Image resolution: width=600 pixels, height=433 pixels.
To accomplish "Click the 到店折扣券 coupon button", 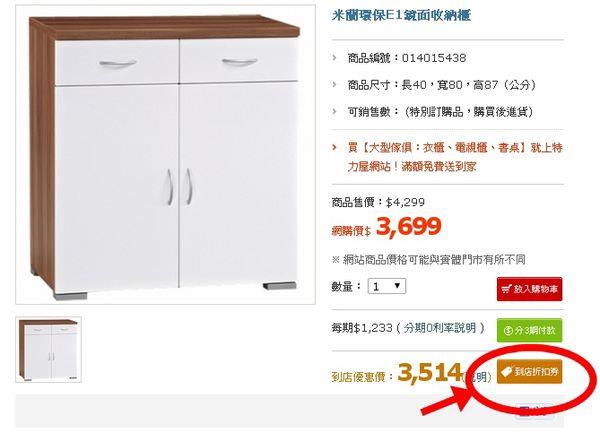I will [x=530, y=371].
